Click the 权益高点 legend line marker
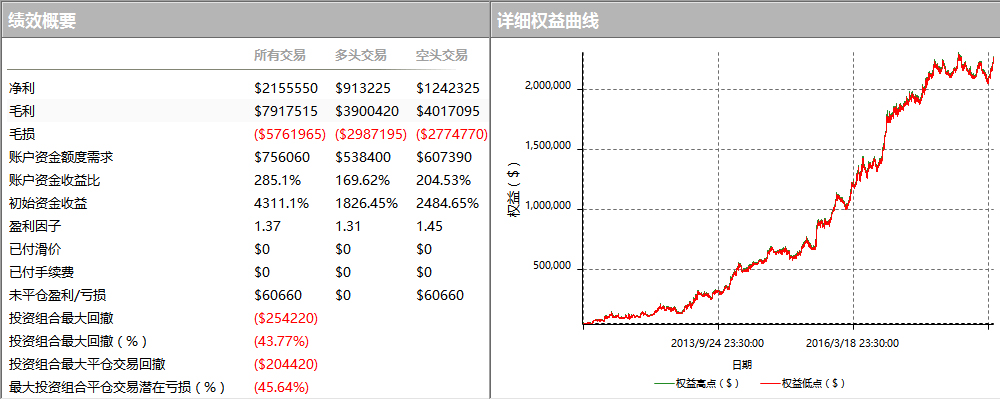1000x400 pixels. [x=663, y=383]
